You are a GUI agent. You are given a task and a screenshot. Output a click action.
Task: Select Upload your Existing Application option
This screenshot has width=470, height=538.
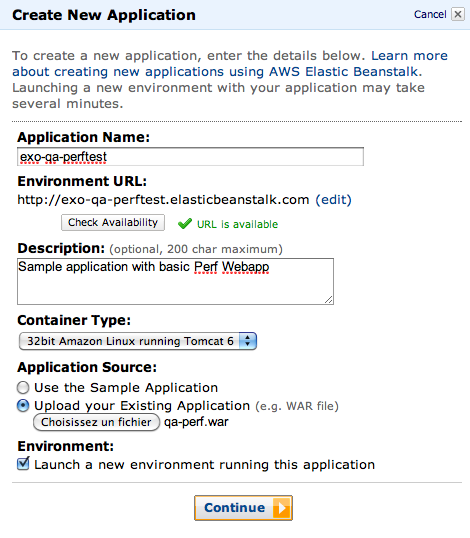(23, 406)
